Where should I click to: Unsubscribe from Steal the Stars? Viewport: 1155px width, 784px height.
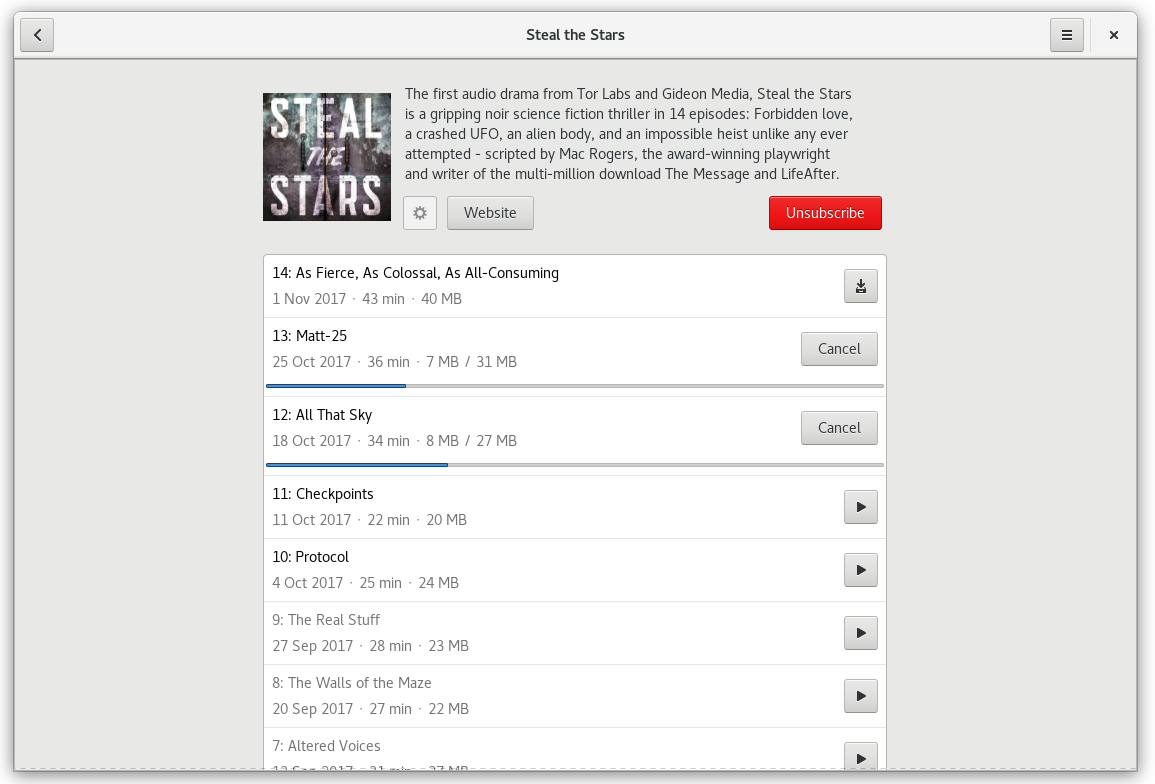coord(825,213)
